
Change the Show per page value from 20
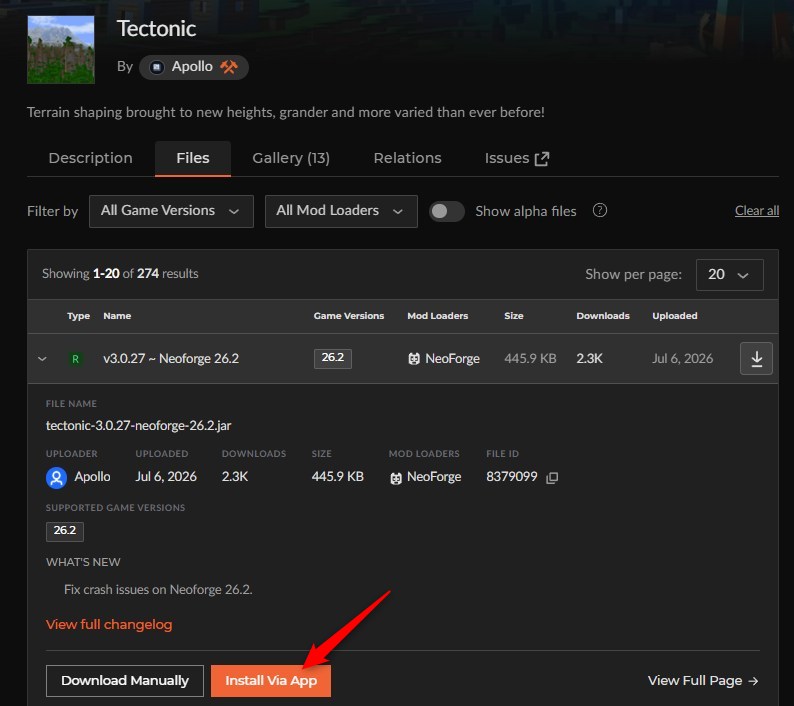pos(730,275)
